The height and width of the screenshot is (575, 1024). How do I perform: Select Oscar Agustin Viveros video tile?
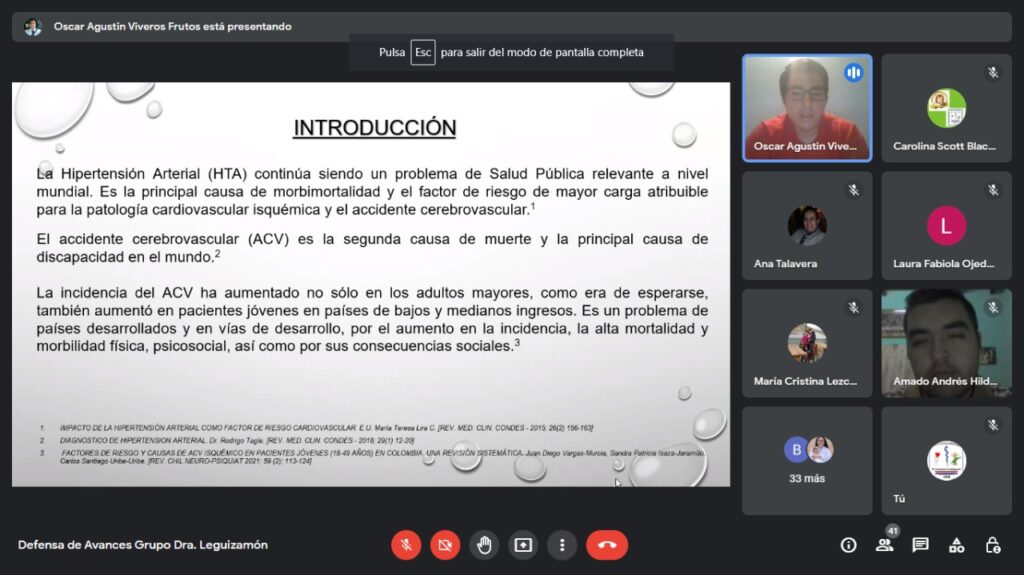pyautogui.click(x=807, y=108)
